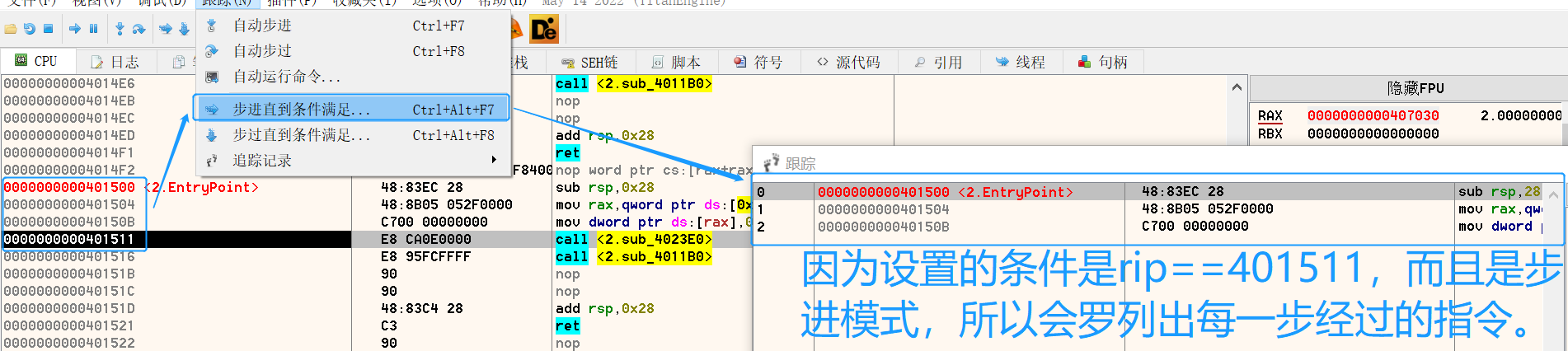
Task: Click the RAX register label
Action: coord(1270,116)
